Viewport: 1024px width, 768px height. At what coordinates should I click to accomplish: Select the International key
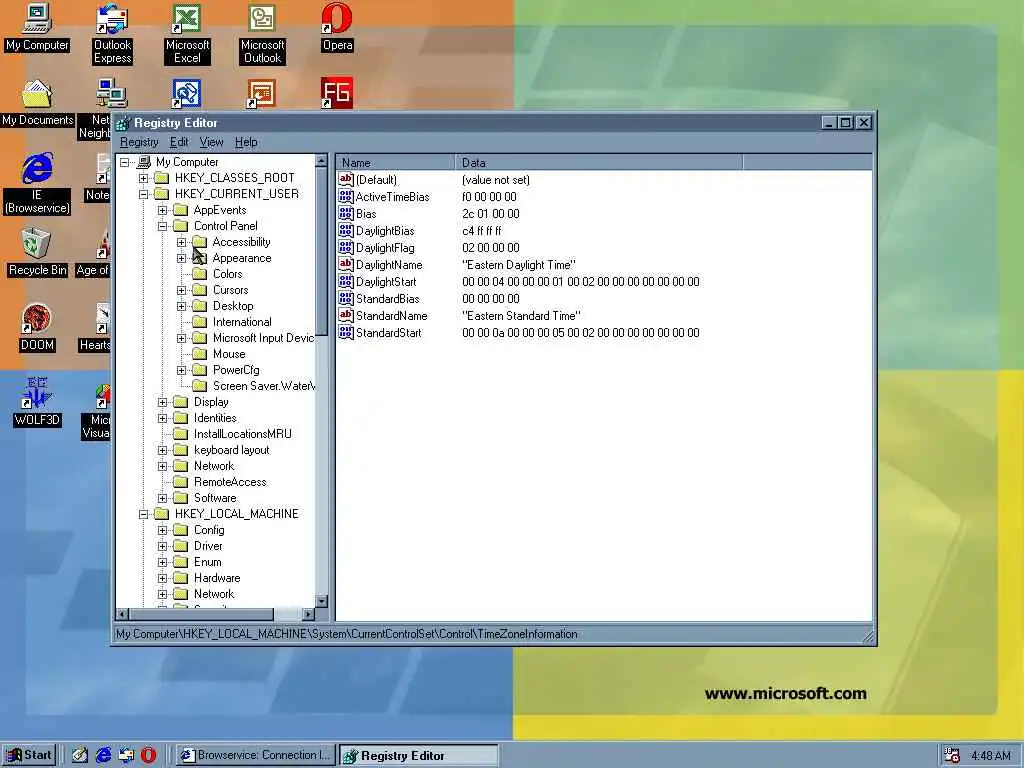[x=242, y=322]
